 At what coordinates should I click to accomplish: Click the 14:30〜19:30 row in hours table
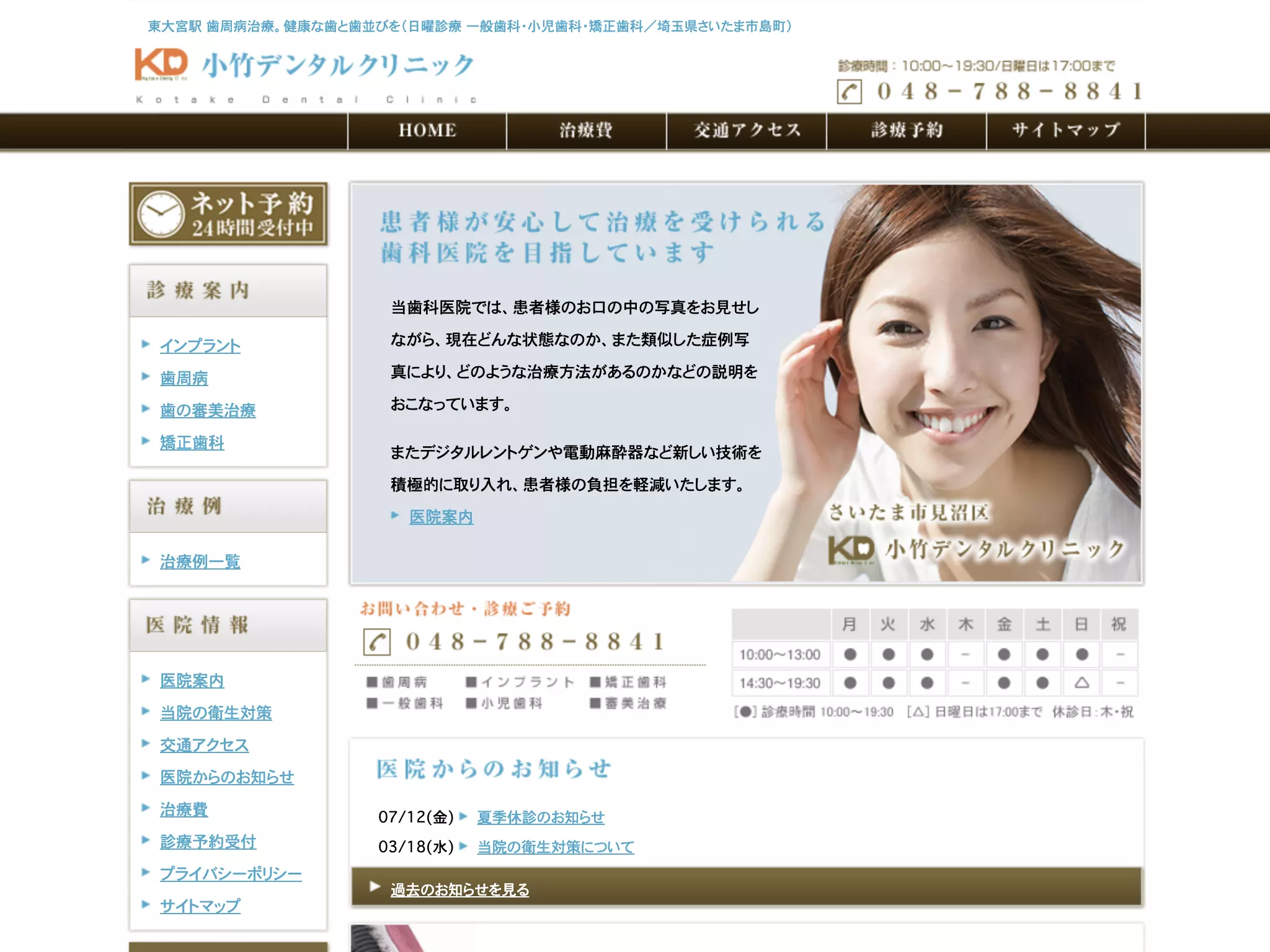pyautogui.click(x=935, y=683)
